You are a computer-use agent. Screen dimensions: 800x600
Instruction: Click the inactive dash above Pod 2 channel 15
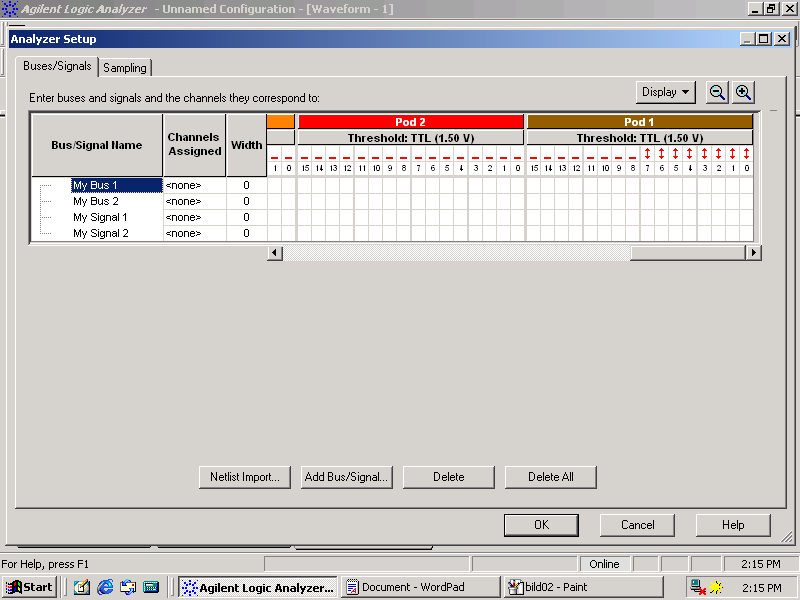point(305,157)
